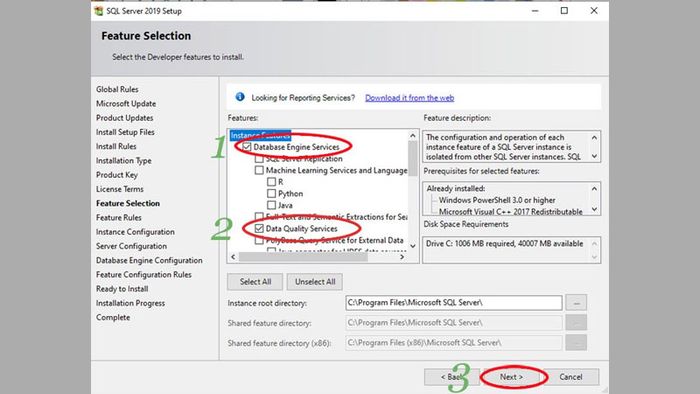Browse for the instance root directory
The image size is (700, 394).
pos(576,303)
